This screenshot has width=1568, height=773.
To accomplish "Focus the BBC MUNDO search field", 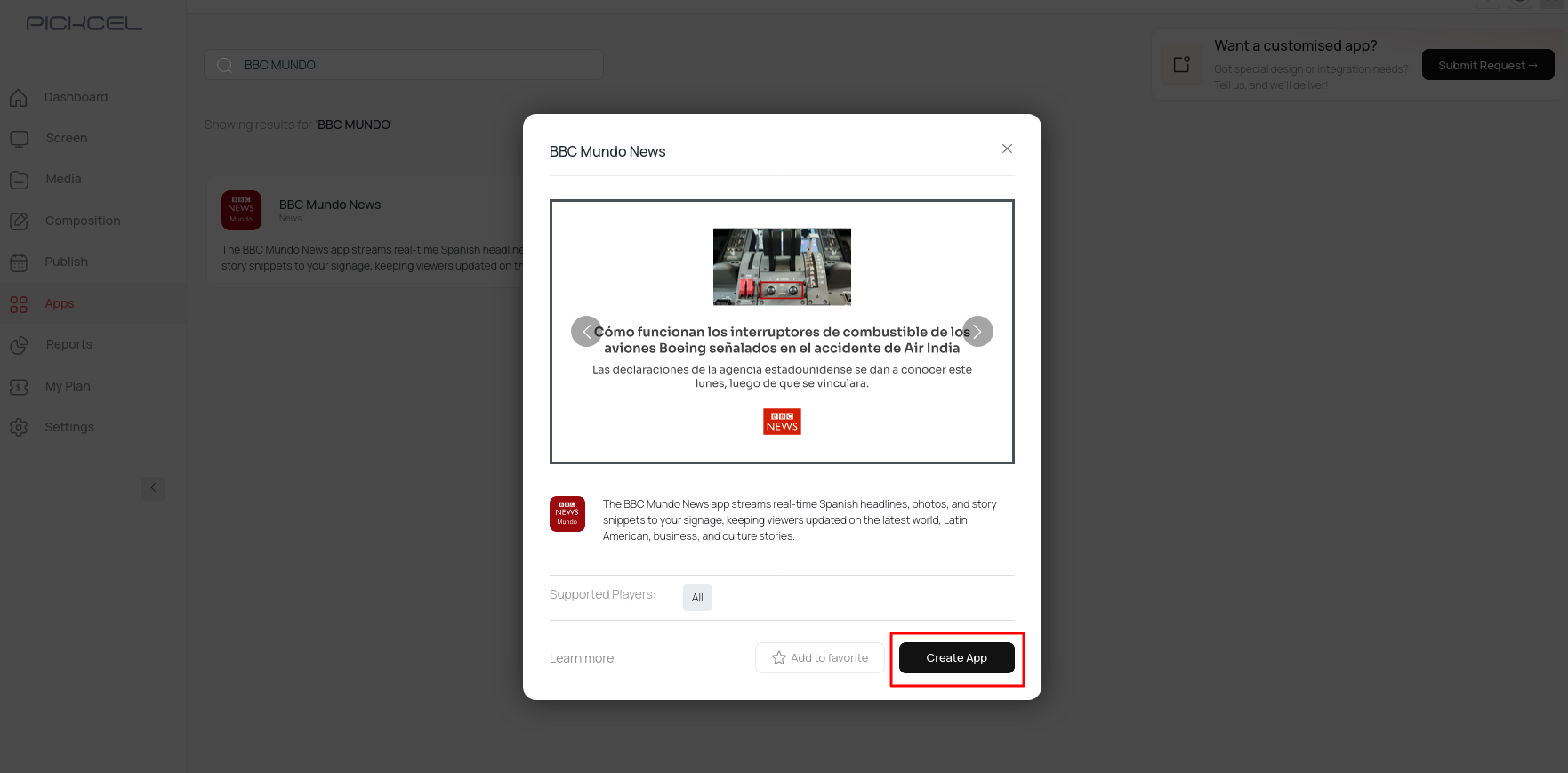I will pos(404,65).
